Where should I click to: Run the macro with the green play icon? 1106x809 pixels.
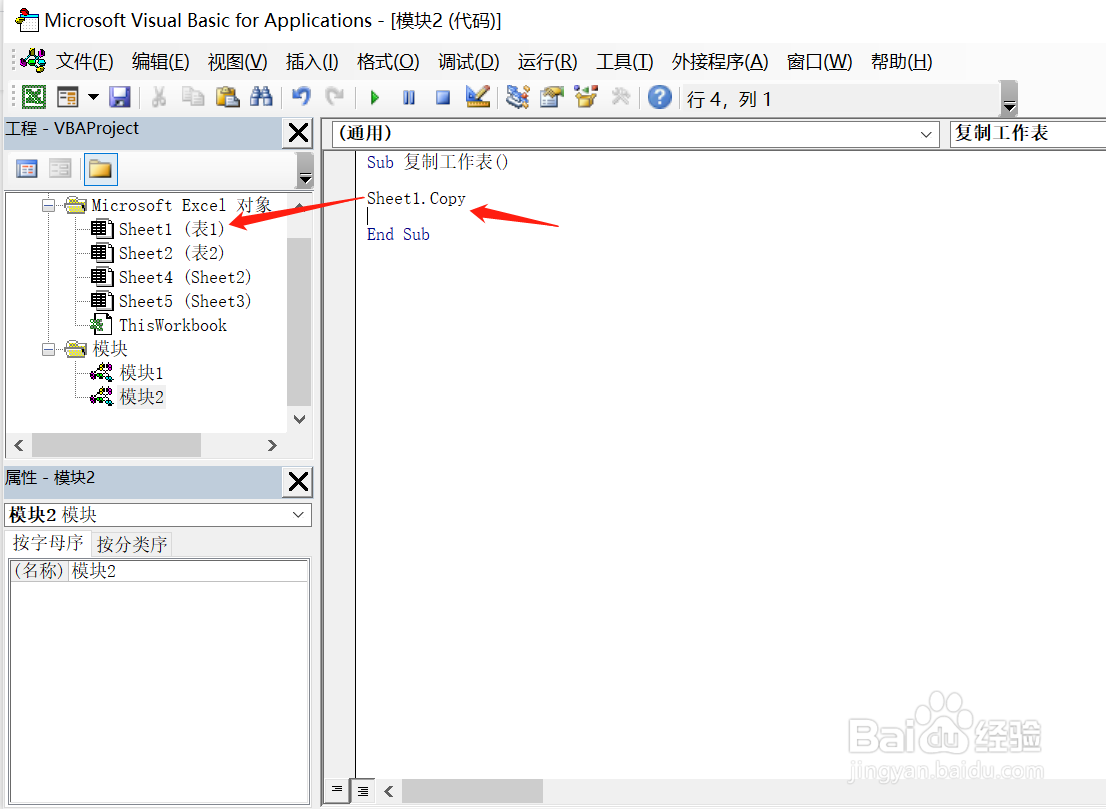(375, 97)
